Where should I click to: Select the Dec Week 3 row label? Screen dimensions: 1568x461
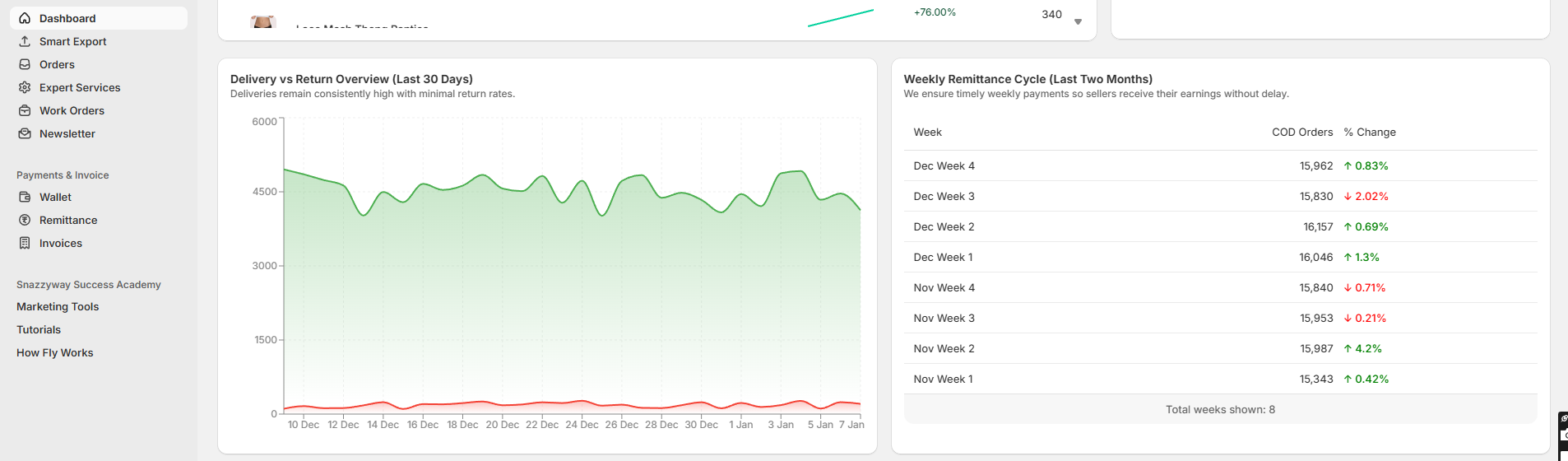pyautogui.click(x=944, y=196)
